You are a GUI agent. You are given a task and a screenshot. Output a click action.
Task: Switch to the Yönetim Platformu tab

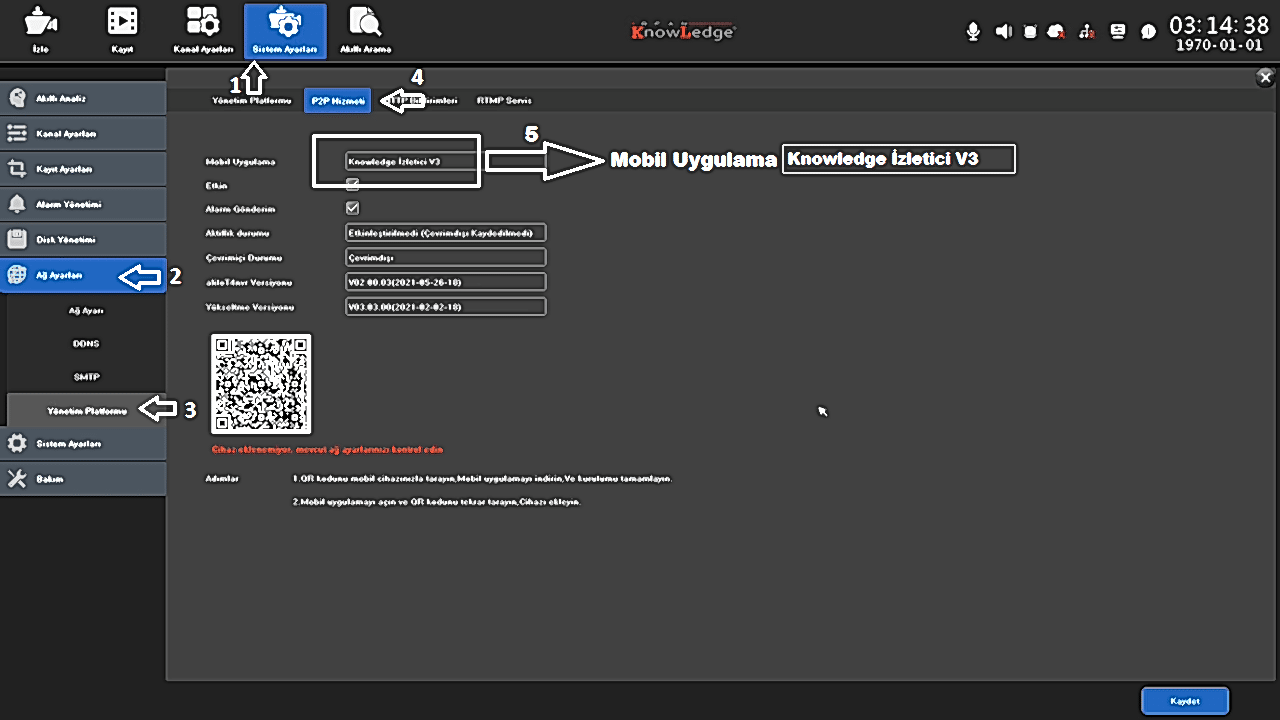251,100
